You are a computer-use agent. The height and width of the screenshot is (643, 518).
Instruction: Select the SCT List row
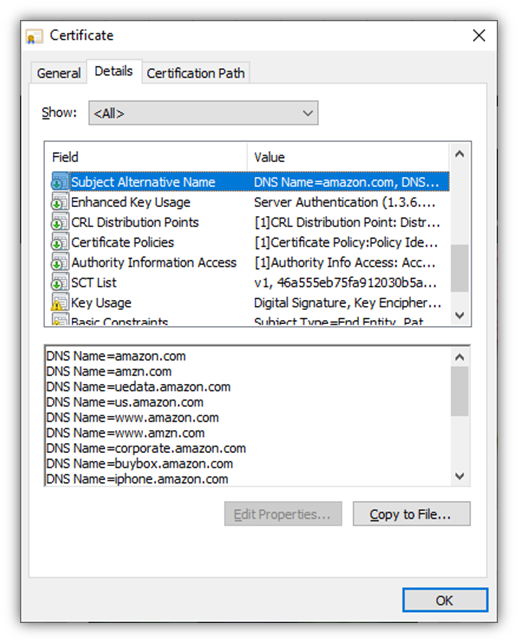click(250, 282)
